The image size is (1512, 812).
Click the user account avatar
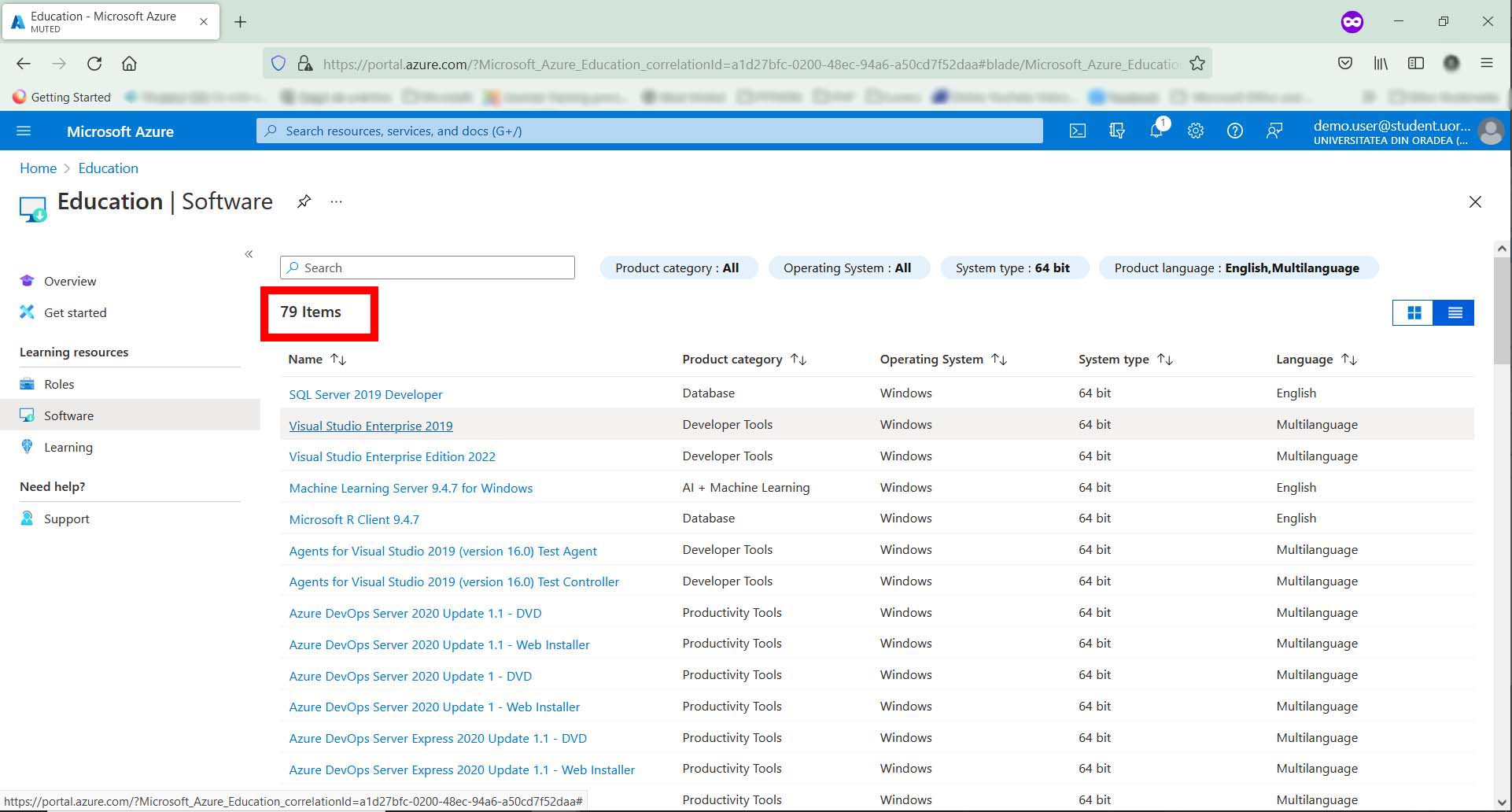[x=1491, y=131]
